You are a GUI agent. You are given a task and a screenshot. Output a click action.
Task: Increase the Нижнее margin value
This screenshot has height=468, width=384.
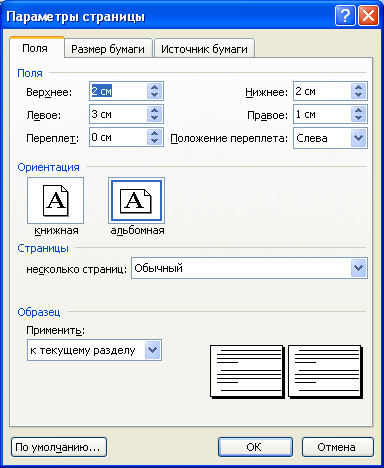[x=358, y=87]
